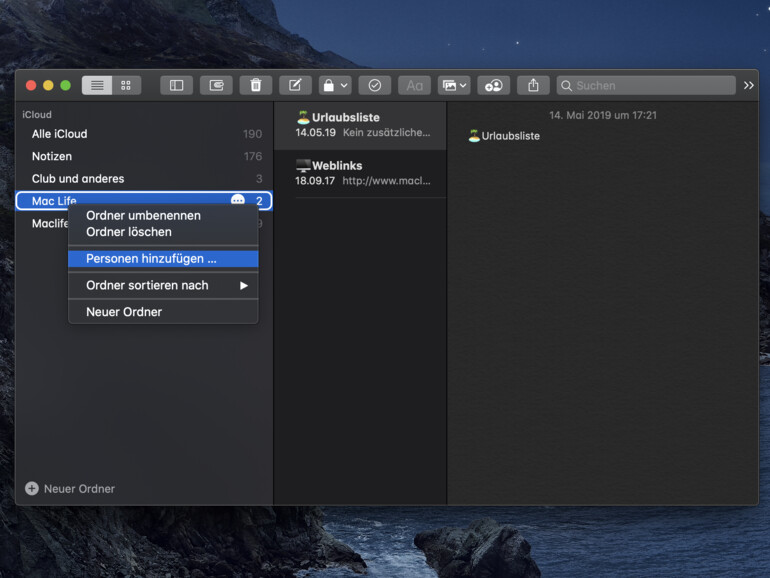The width and height of the screenshot is (770, 578).
Task: Select the Mac Life folder
Action: (x=143, y=200)
